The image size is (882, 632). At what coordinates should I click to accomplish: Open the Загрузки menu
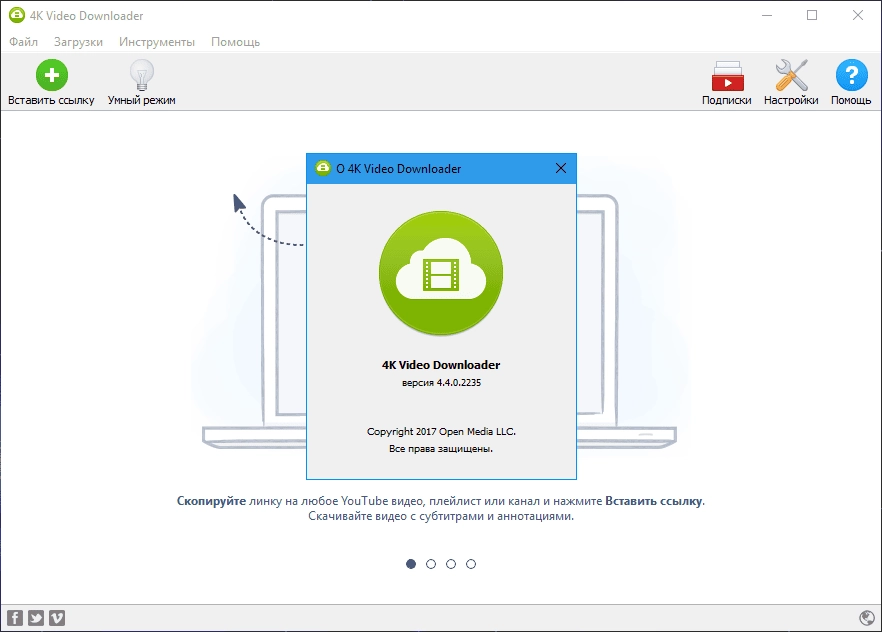point(78,42)
